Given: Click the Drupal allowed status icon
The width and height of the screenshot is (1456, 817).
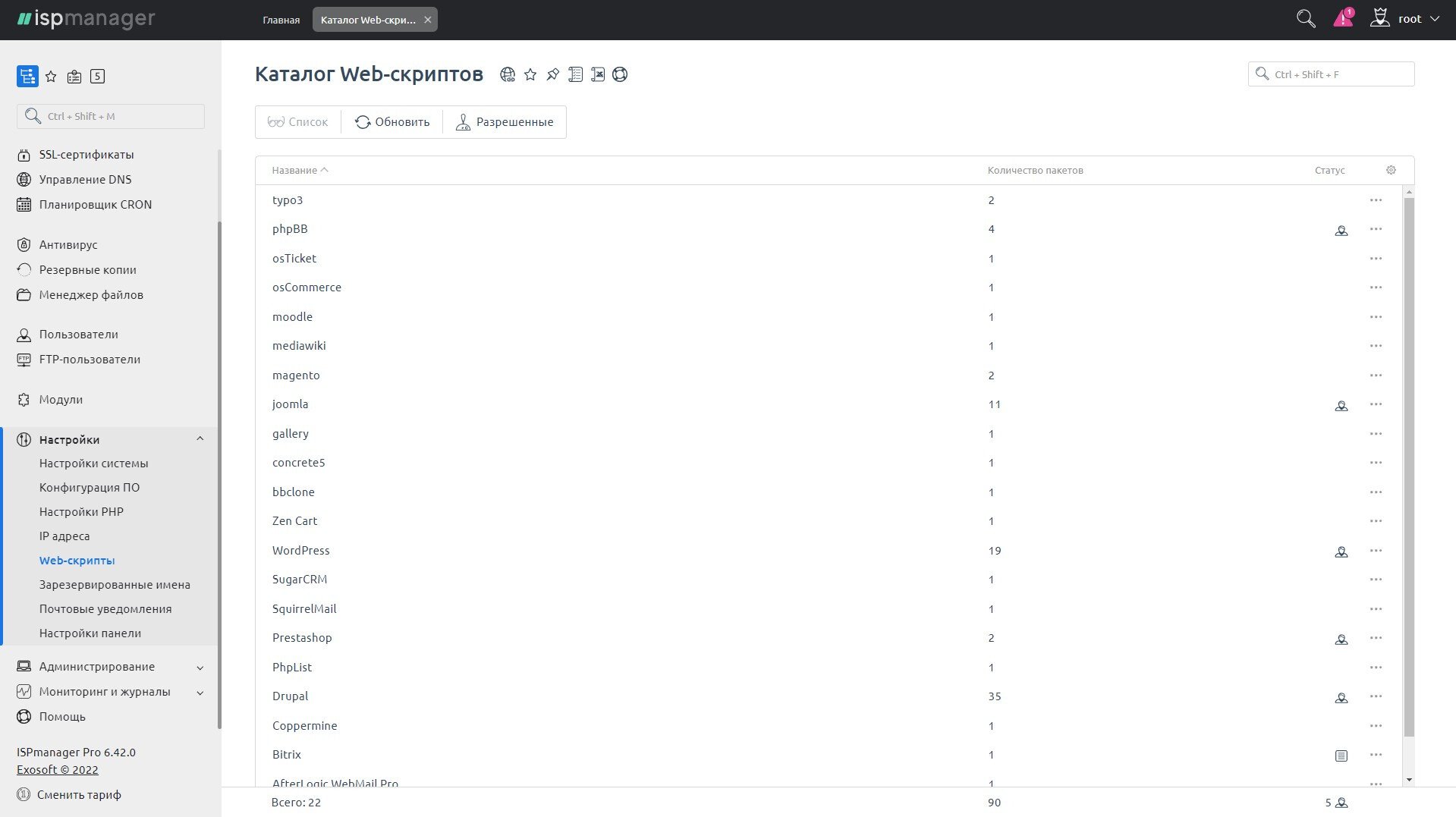Looking at the screenshot, I should [x=1341, y=697].
